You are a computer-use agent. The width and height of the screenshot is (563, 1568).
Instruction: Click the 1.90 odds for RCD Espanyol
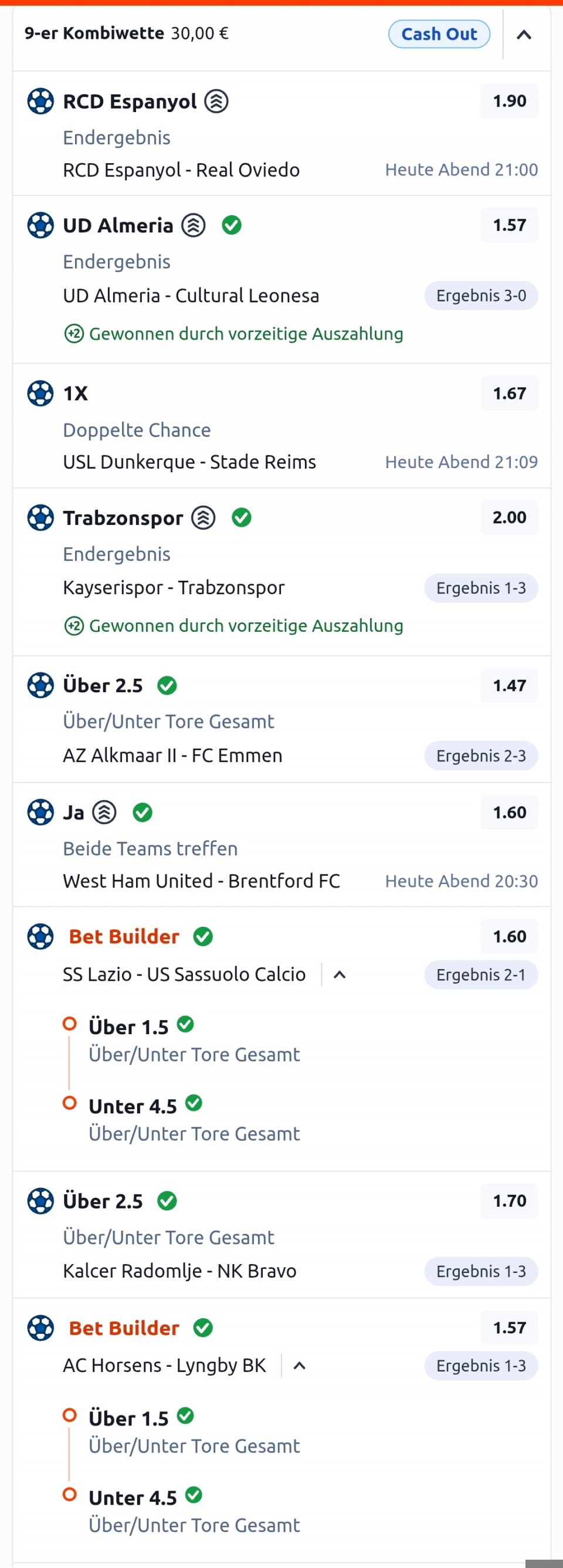tap(509, 101)
